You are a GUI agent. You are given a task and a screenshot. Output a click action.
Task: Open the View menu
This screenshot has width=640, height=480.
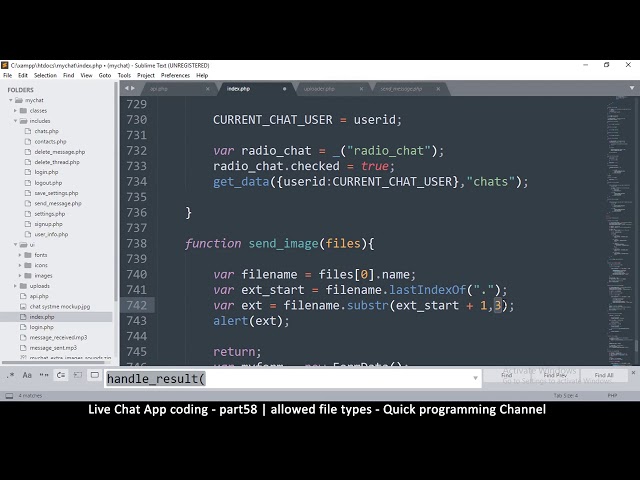[x=86, y=76]
